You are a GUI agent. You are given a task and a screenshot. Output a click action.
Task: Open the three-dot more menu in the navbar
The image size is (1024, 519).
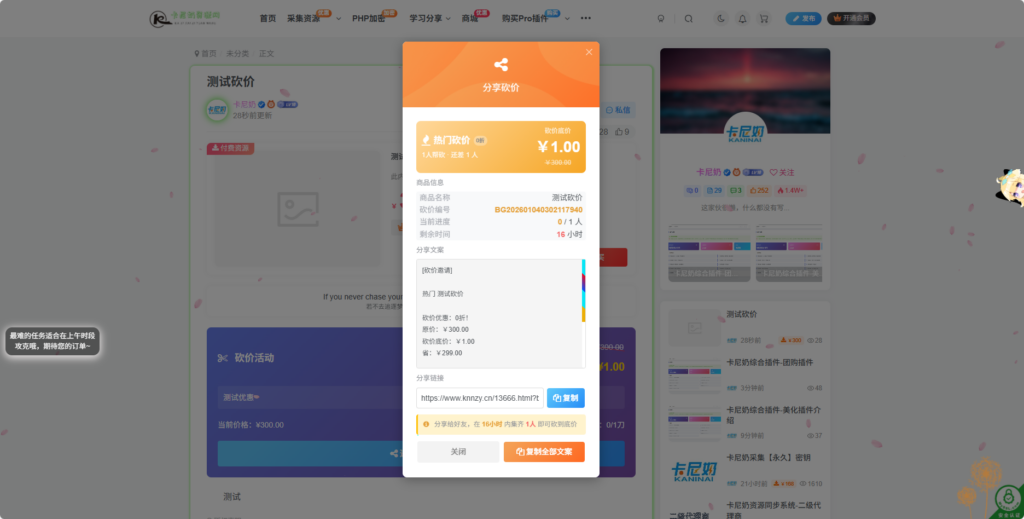click(x=586, y=18)
